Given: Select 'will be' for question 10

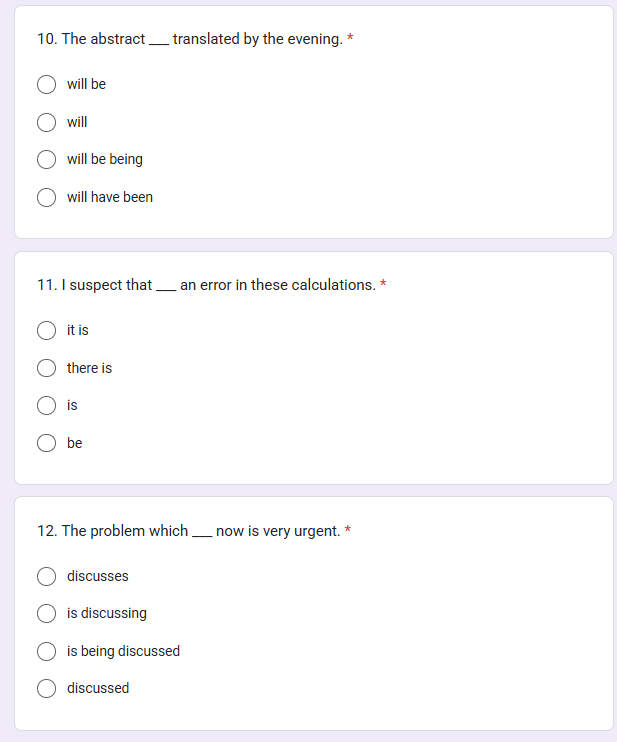Looking at the screenshot, I should [x=46, y=85].
